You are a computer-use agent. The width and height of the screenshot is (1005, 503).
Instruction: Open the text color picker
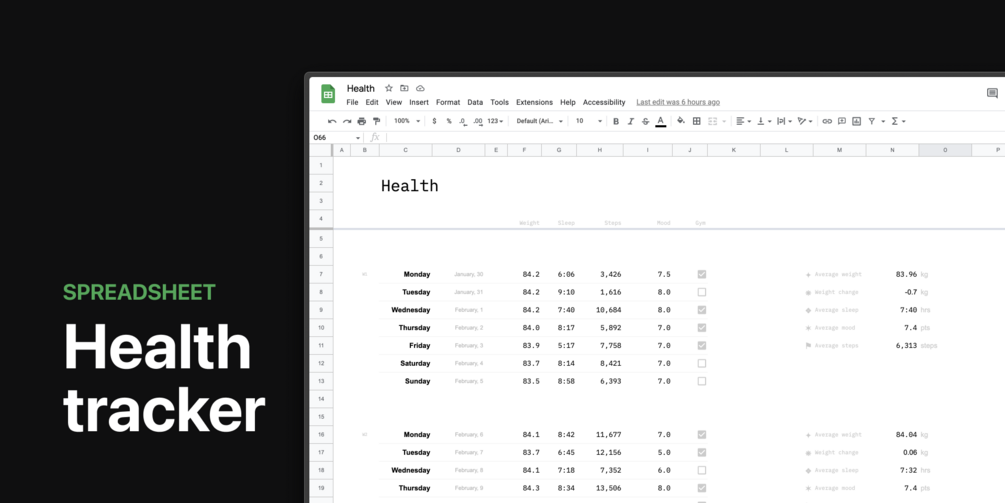coord(661,121)
